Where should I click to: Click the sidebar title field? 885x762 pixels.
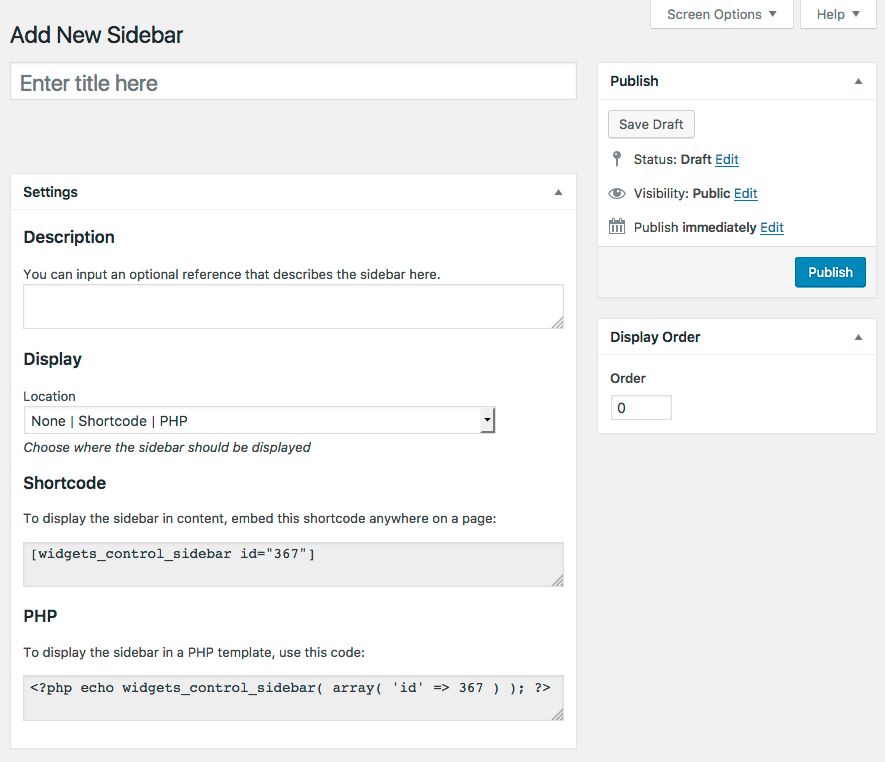(x=293, y=83)
